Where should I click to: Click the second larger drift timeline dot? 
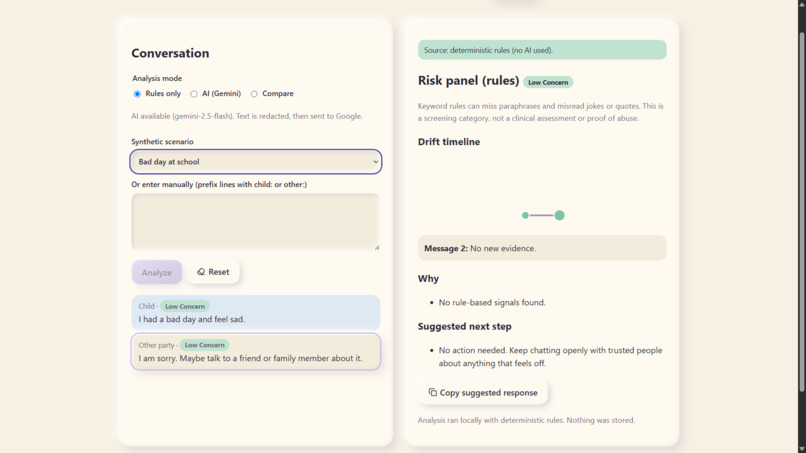pyautogui.click(x=559, y=215)
